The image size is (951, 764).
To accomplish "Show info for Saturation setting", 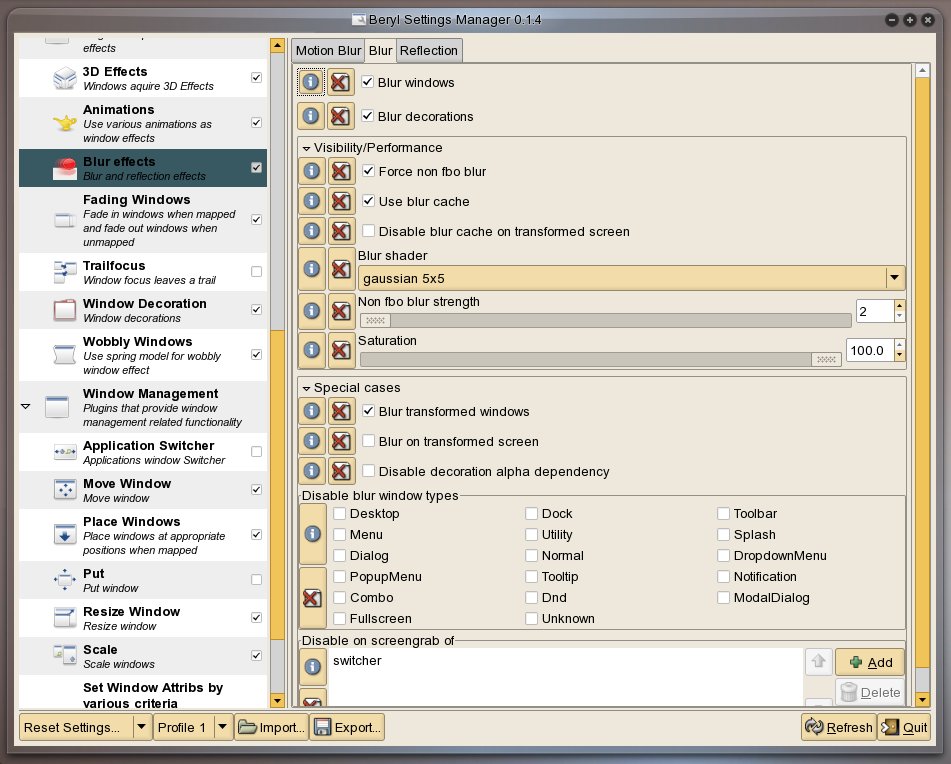I will [x=312, y=350].
